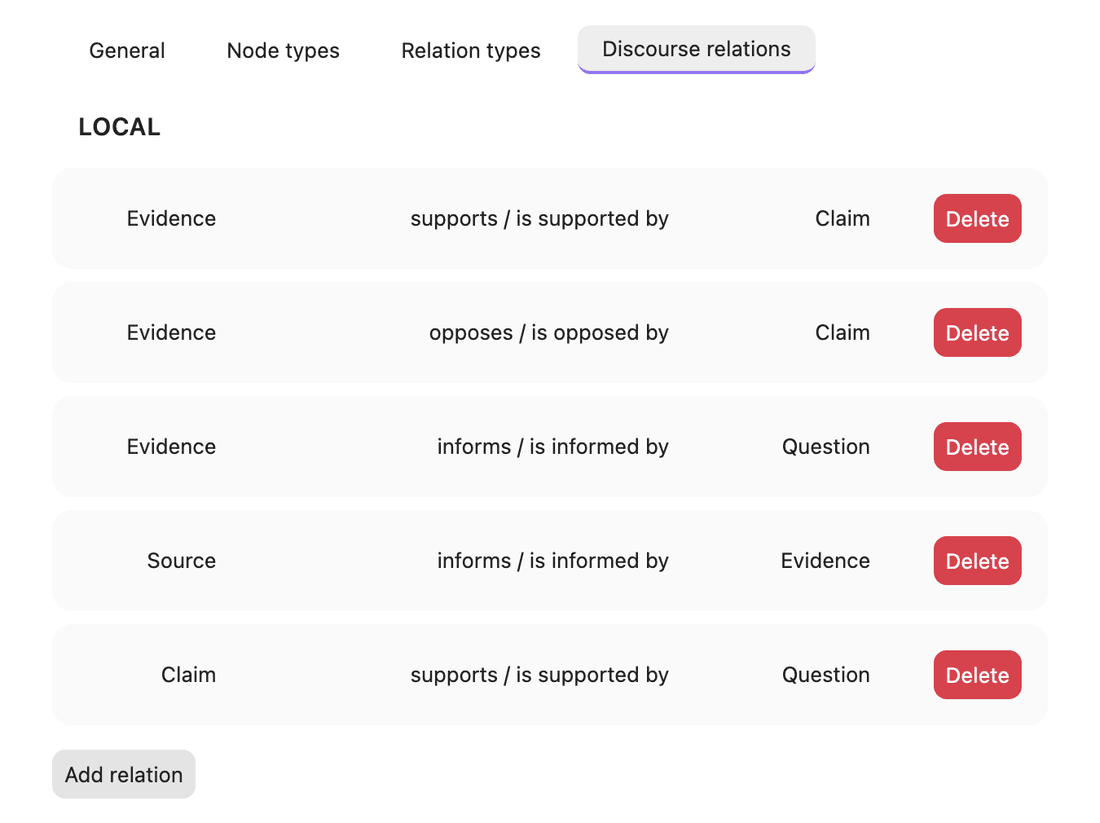Delete the Source informs Evidence relation

[977, 561]
